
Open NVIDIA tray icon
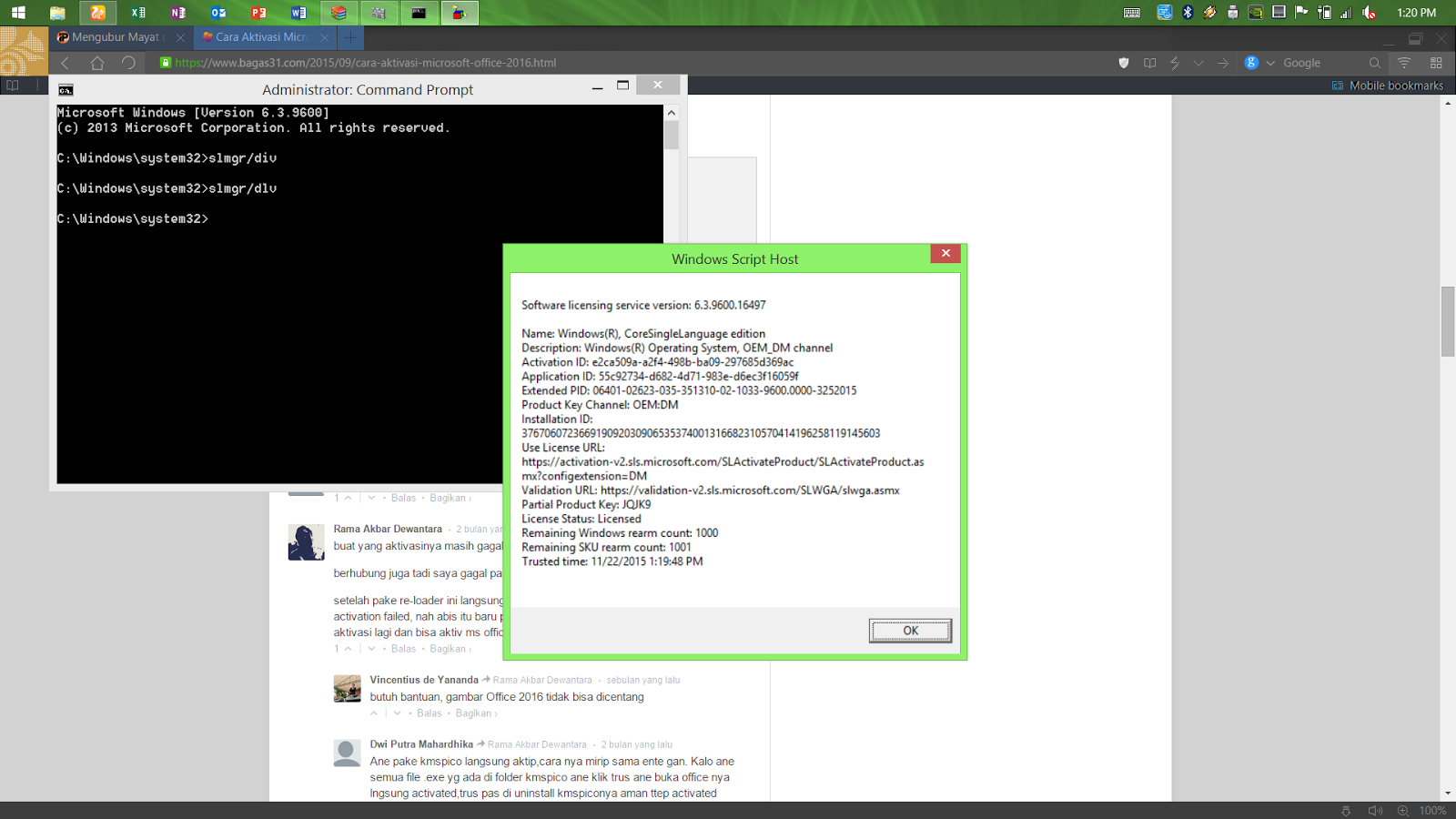(1255, 13)
